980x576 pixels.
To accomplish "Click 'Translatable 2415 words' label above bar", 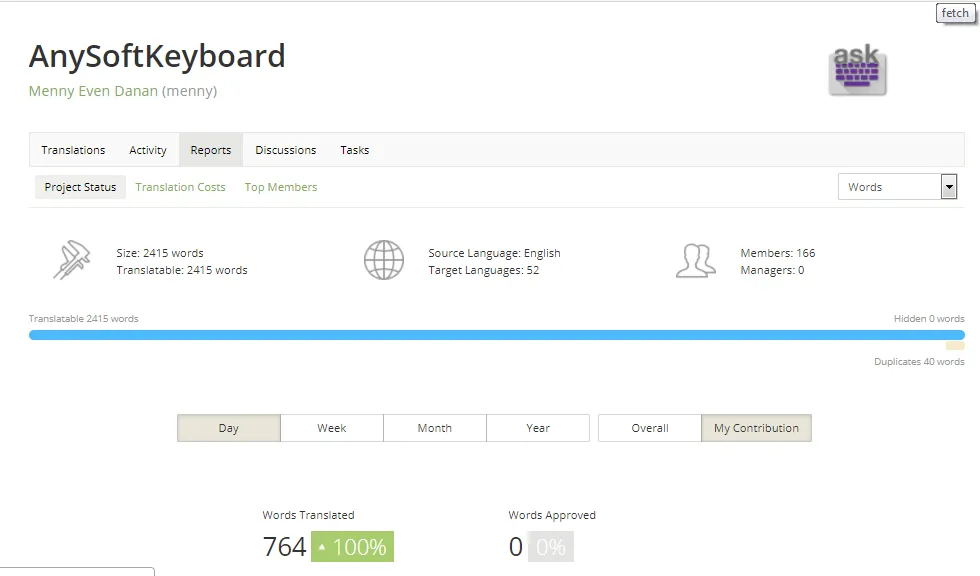I will [84, 319].
